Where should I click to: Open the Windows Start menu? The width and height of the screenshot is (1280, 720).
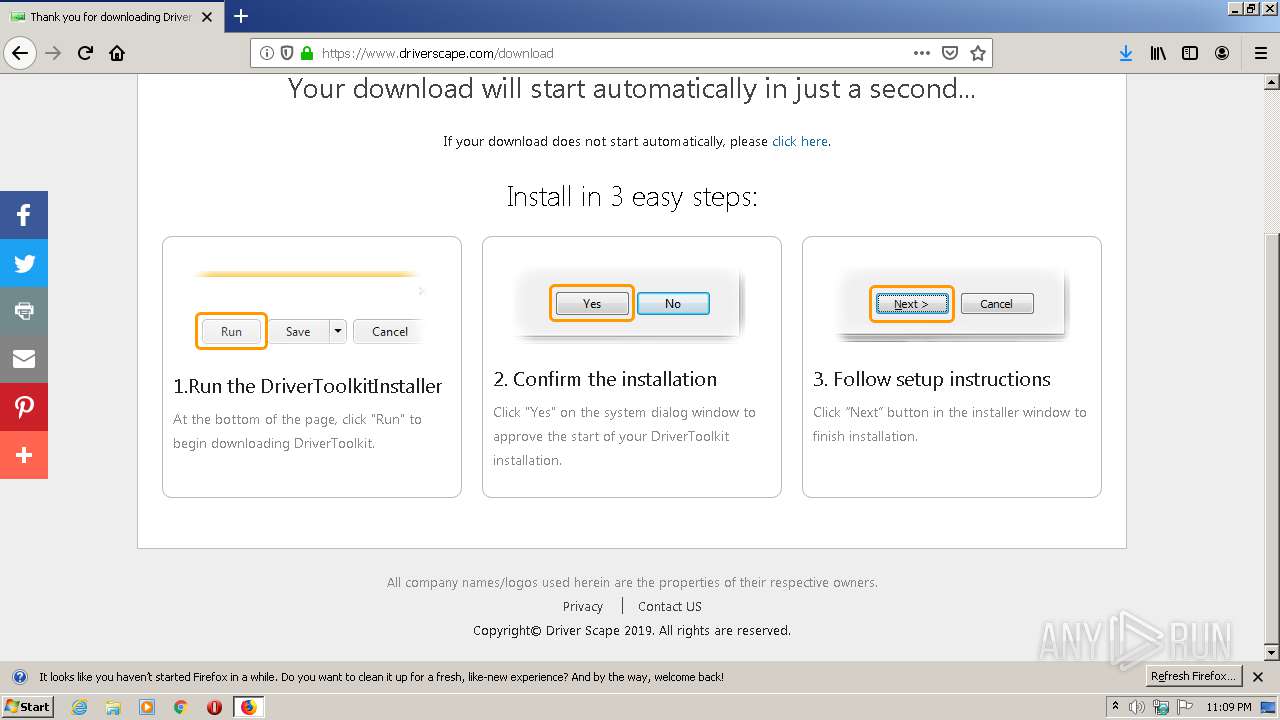28,706
